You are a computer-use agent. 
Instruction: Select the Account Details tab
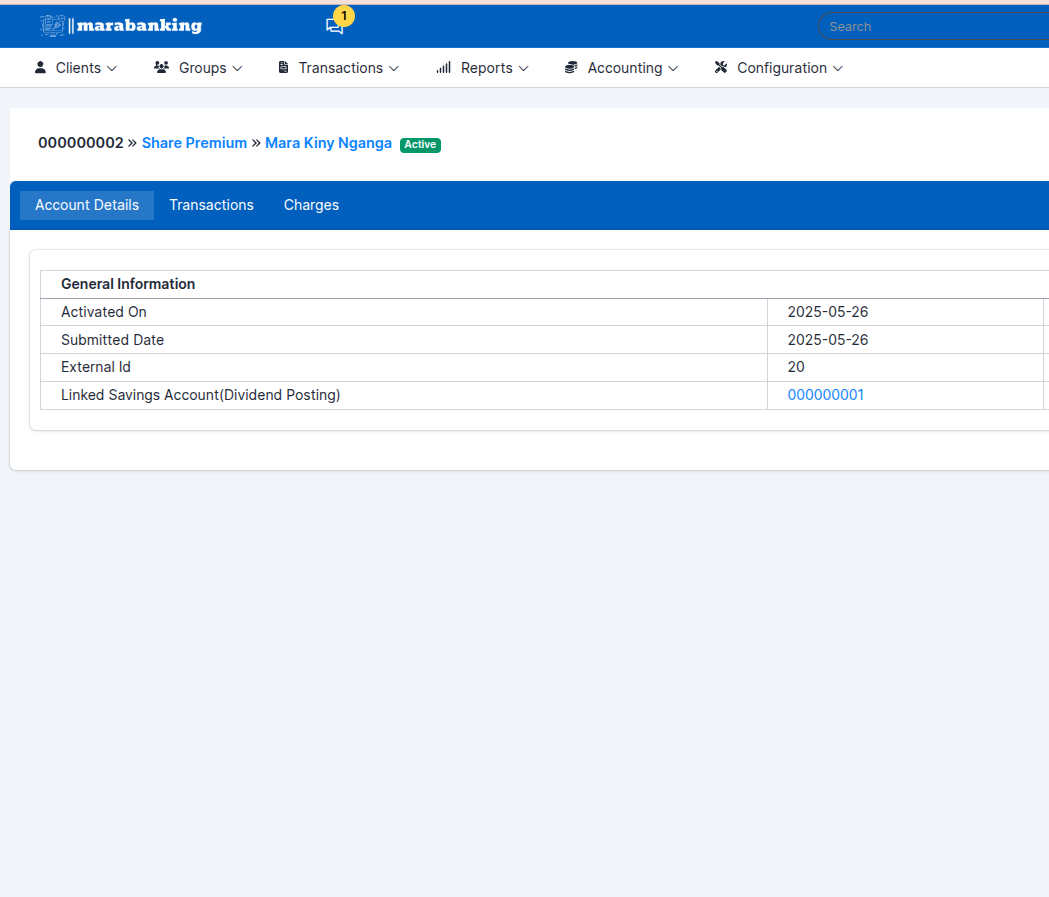click(x=87, y=205)
